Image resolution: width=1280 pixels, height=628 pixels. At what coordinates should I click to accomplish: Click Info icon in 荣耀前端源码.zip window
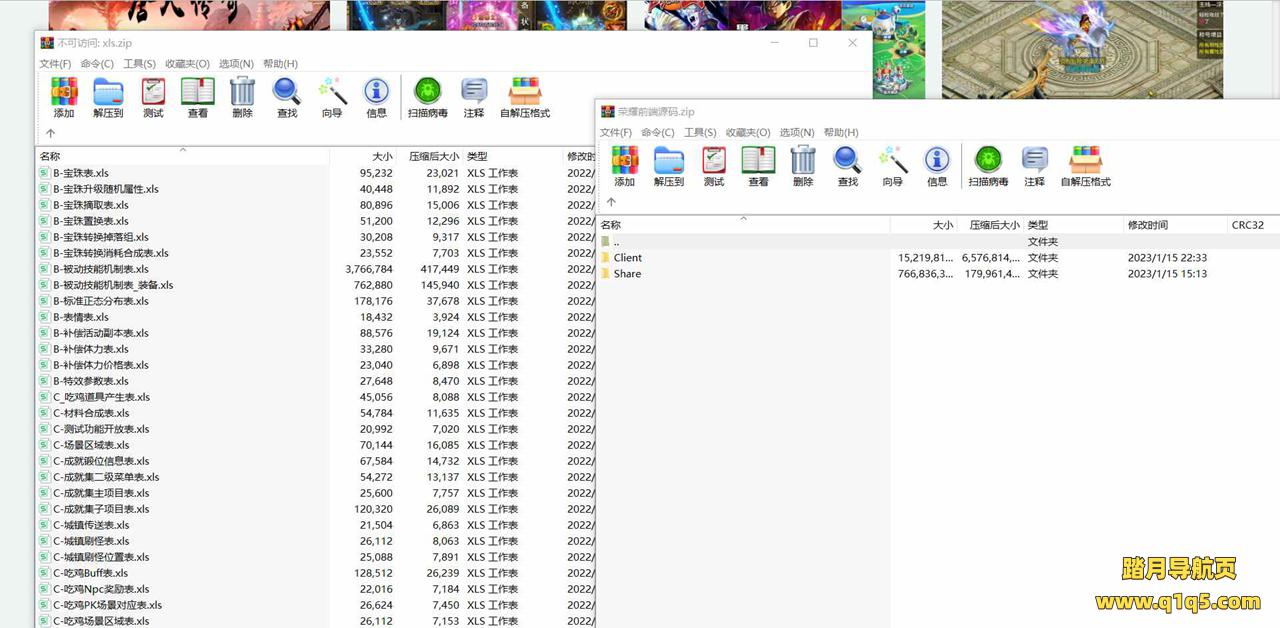(937, 166)
